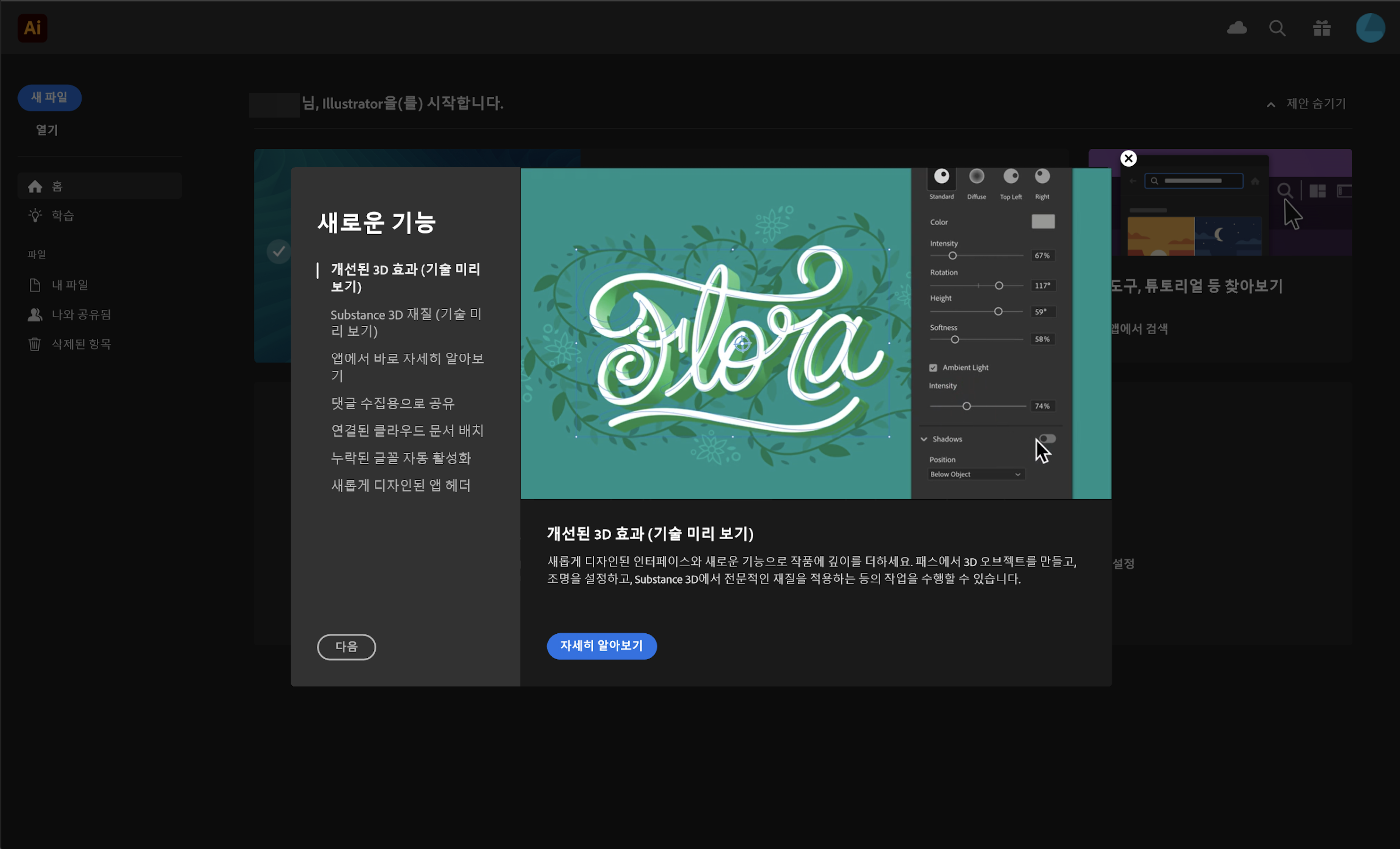Click the search magnifier icon in header
The height and width of the screenshot is (849, 1400).
pos(1277,28)
